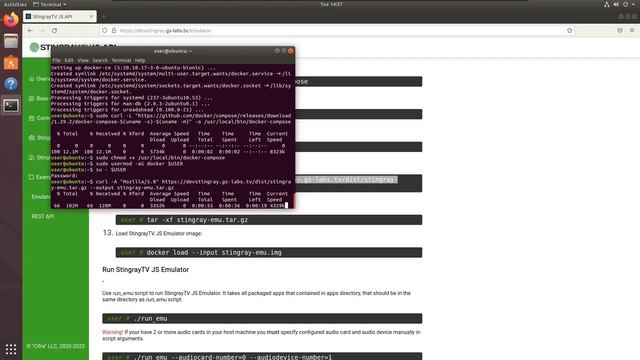Click the Run StingrayTV JS Emulator heading
The height and width of the screenshot is (360, 640).
click(x=145, y=270)
